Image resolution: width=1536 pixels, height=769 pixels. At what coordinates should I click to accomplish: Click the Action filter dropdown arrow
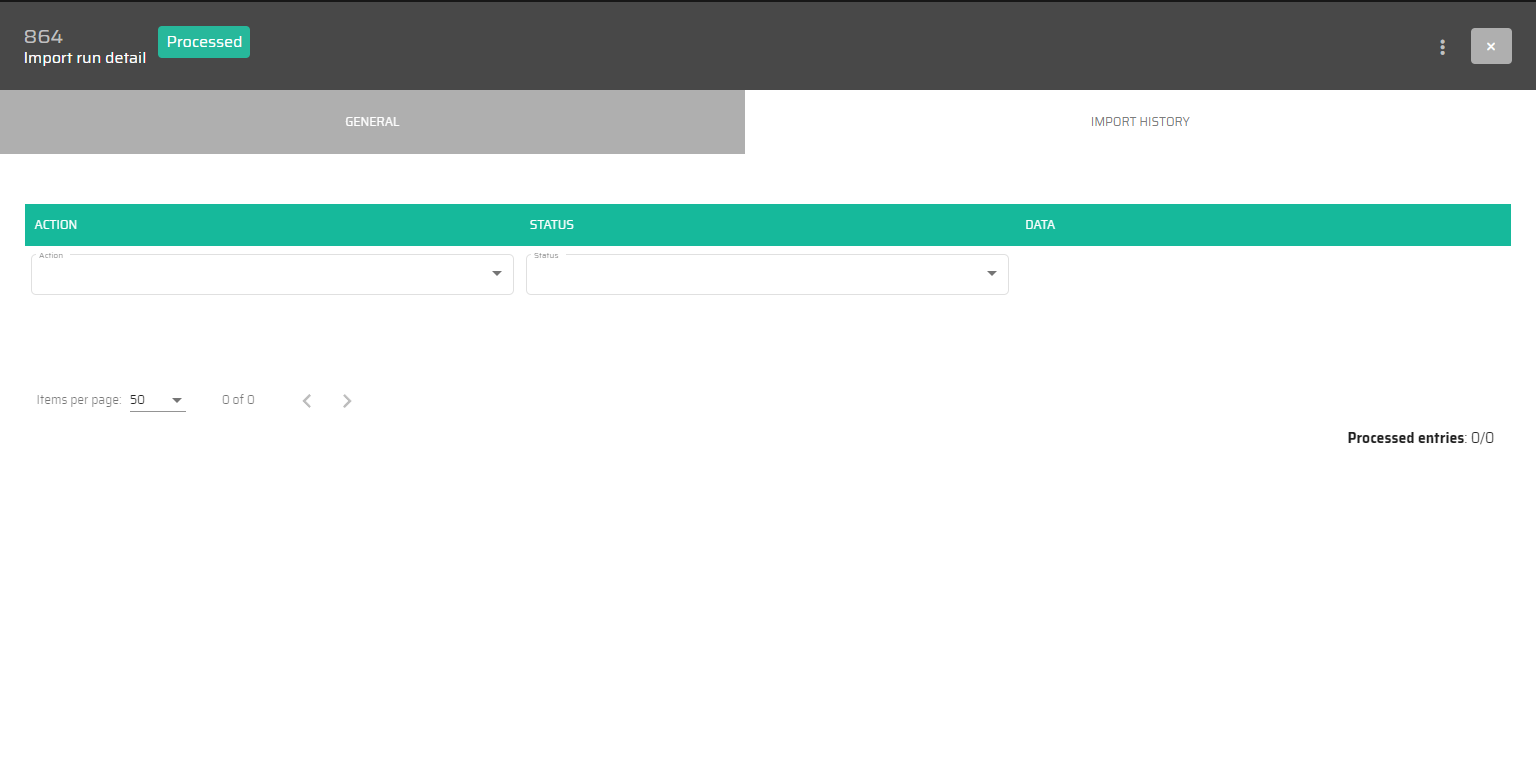(497, 274)
